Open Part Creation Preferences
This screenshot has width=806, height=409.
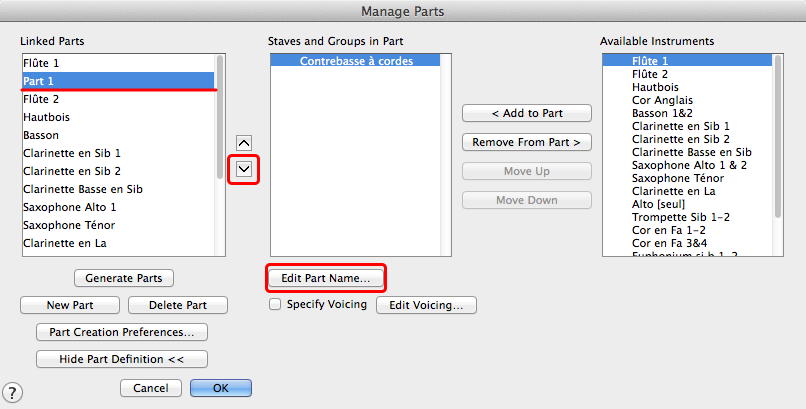[x=121, y=332]
